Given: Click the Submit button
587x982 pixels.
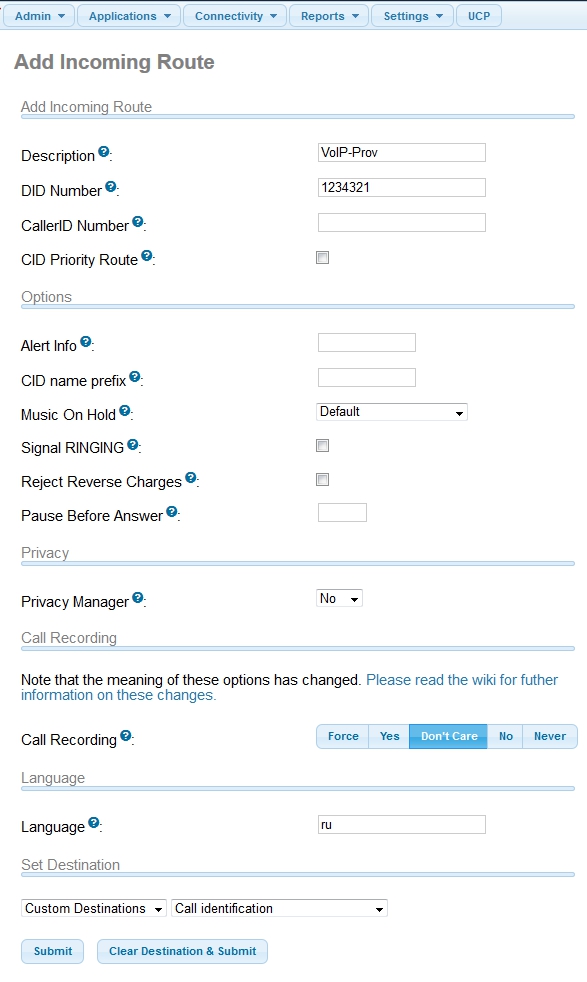Looking at the screenshot, I should click(53, 951).
